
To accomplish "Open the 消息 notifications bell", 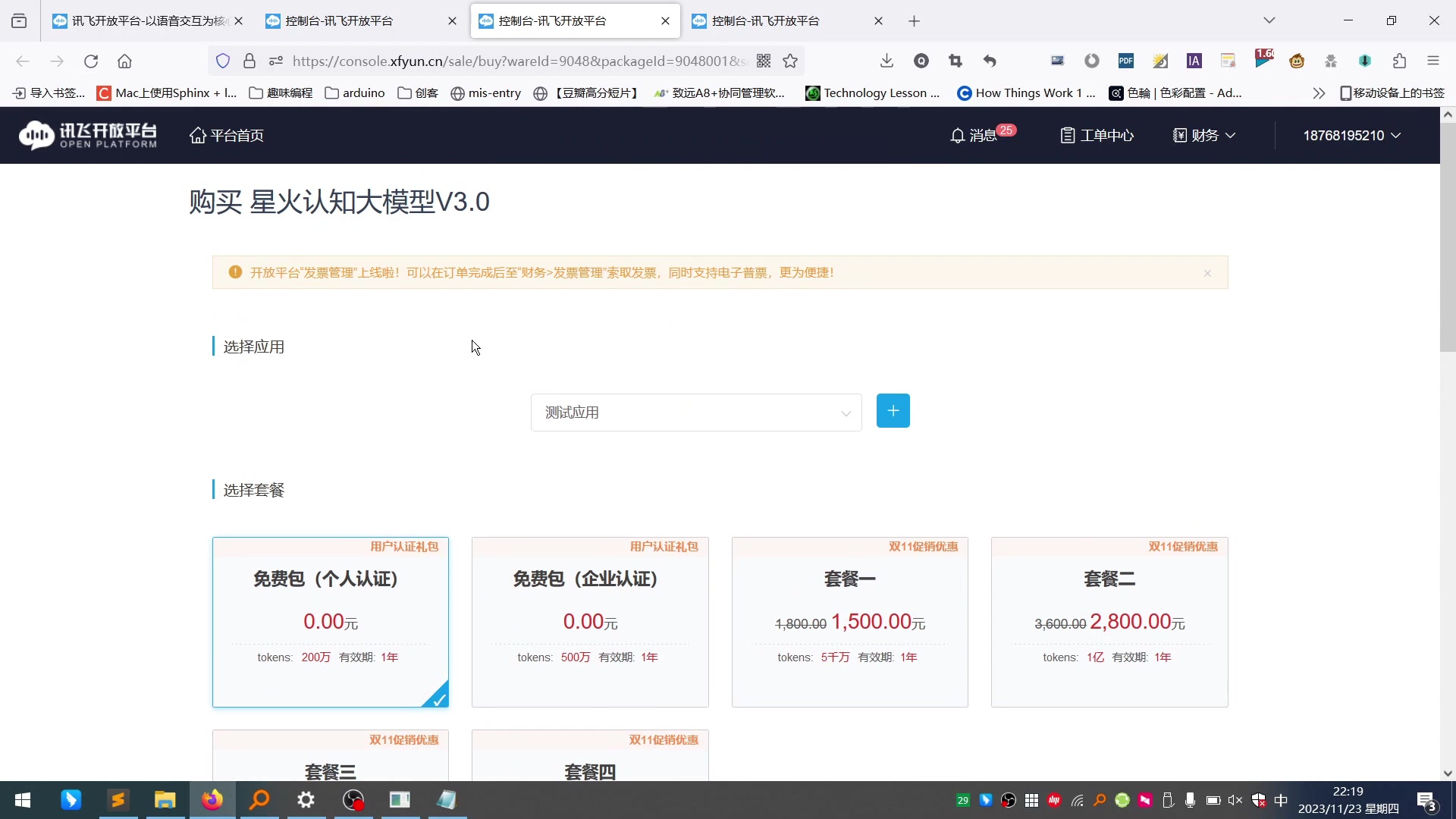I will [981, 134].
